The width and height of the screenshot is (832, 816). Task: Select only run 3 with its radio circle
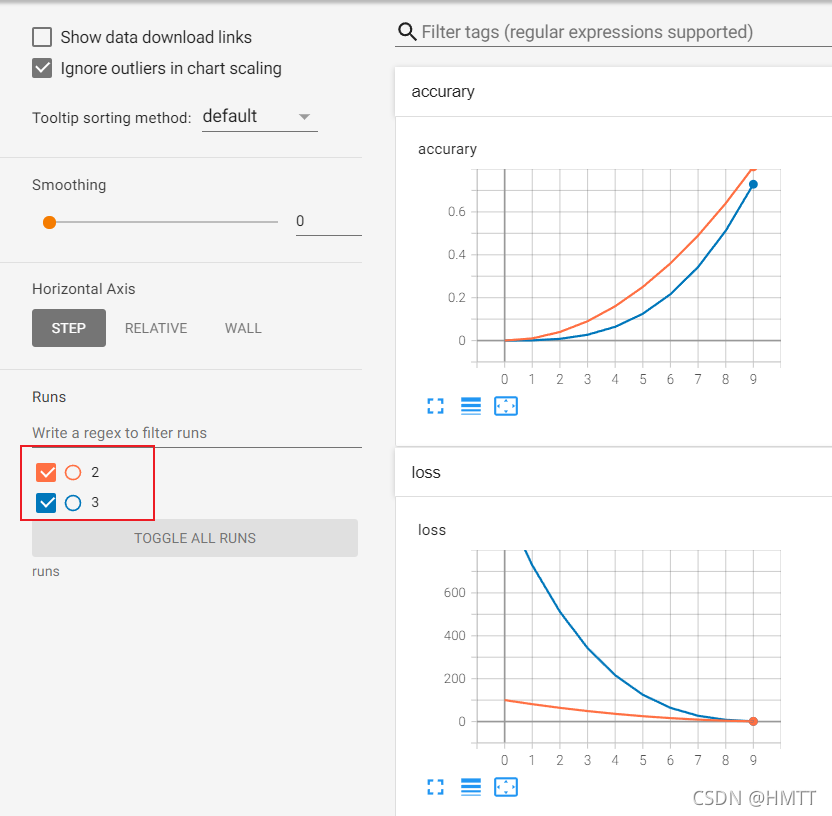coord(73,502)
